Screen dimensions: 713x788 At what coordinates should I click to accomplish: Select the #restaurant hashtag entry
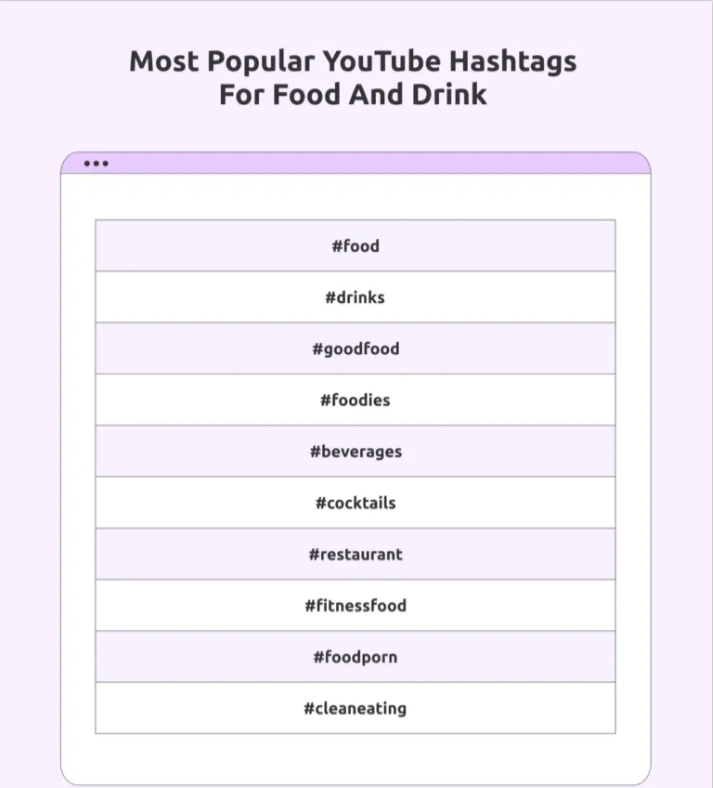(355, 554)
